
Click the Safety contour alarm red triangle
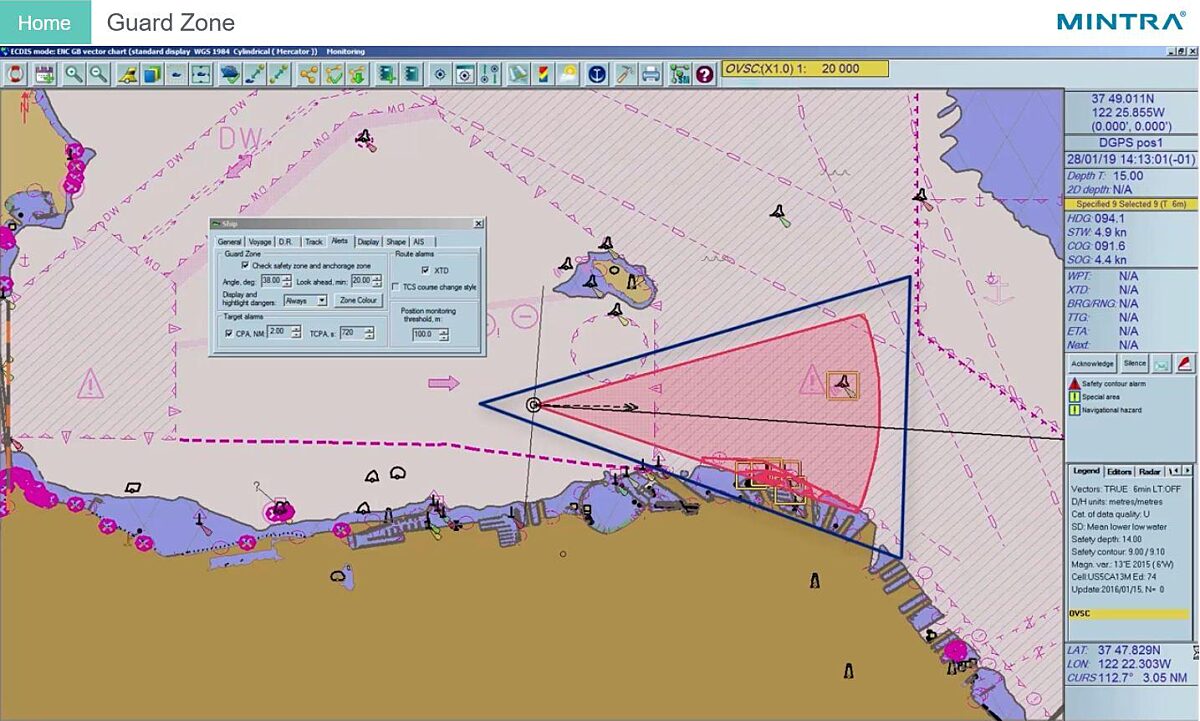click(x=1074, y=383)
